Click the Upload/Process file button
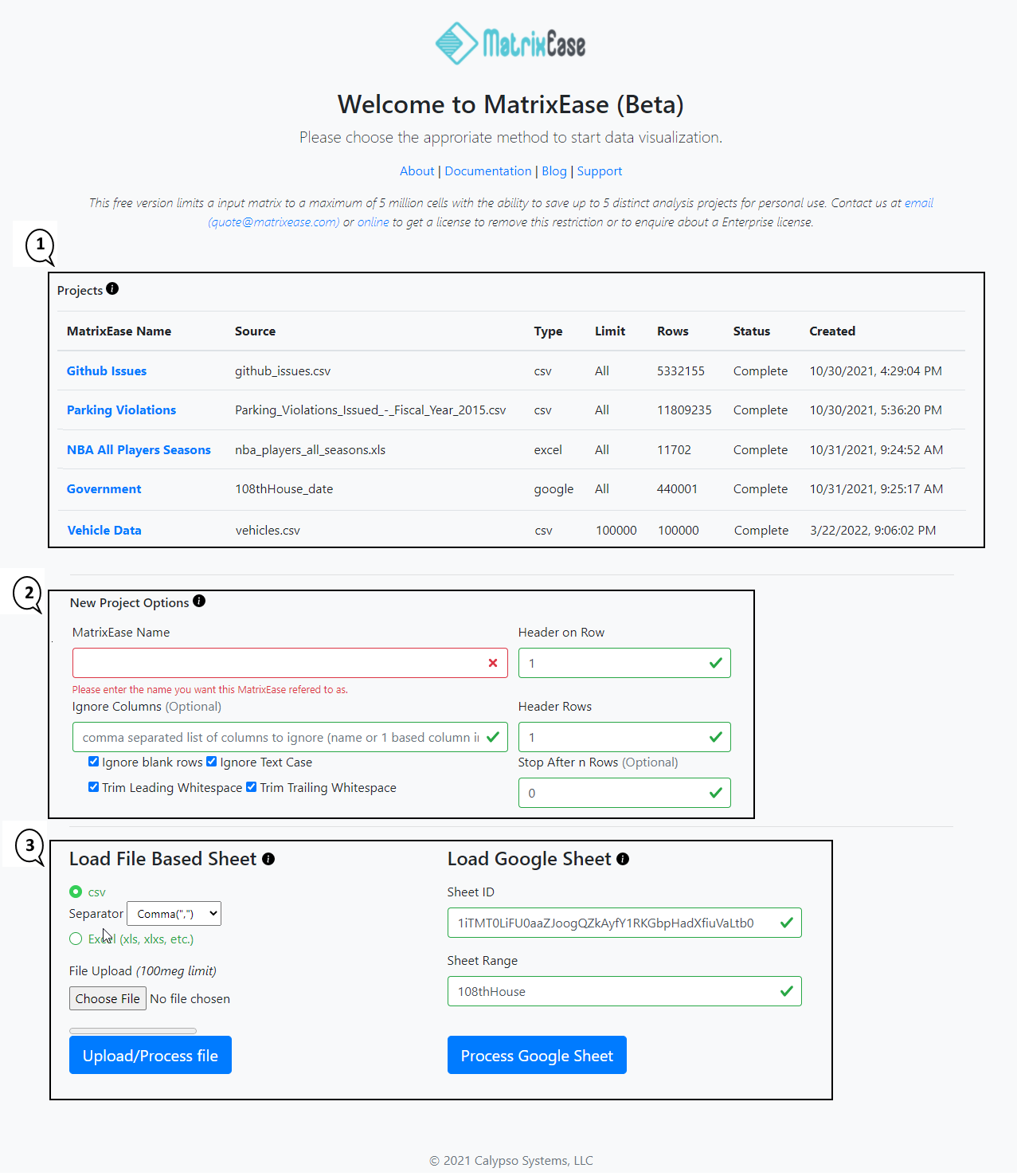 151,1055
